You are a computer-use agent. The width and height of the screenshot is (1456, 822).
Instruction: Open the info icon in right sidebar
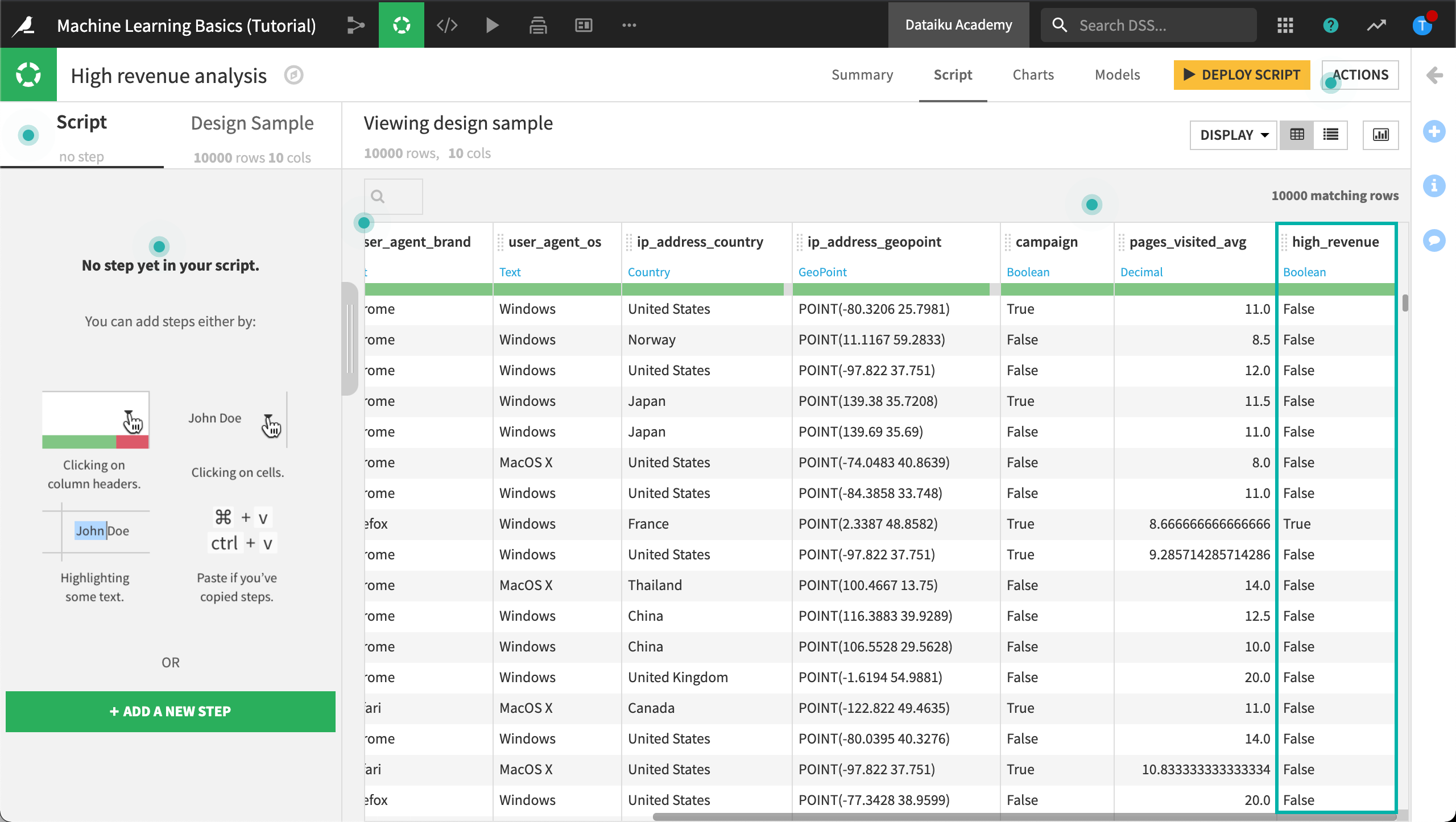pyautogui.click(x=1434, y=186)
